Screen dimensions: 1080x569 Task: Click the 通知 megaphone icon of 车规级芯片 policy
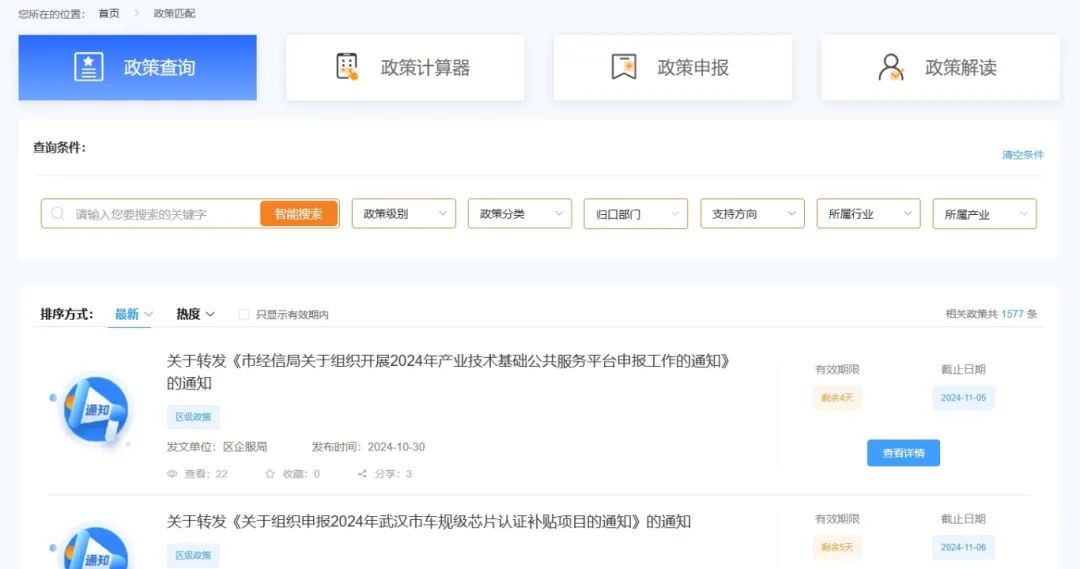pos(95,547)
